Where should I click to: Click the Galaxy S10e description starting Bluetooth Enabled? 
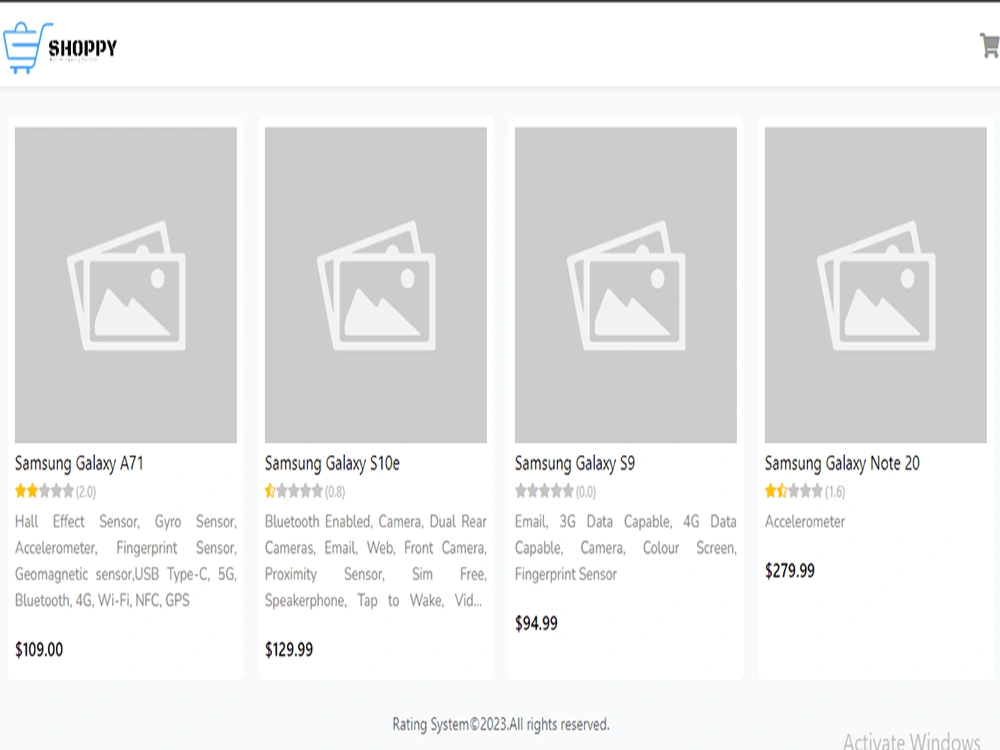click(376, 561)
